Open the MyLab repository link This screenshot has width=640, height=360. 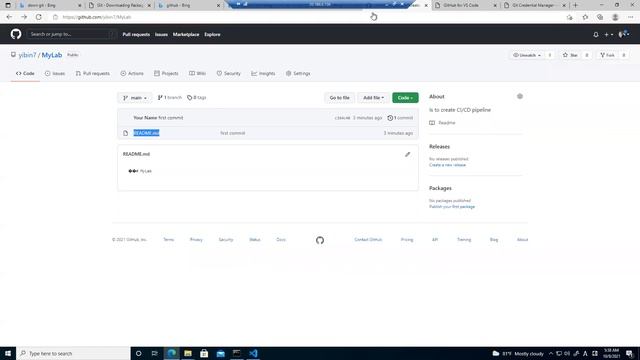click(x=52, y=55)
